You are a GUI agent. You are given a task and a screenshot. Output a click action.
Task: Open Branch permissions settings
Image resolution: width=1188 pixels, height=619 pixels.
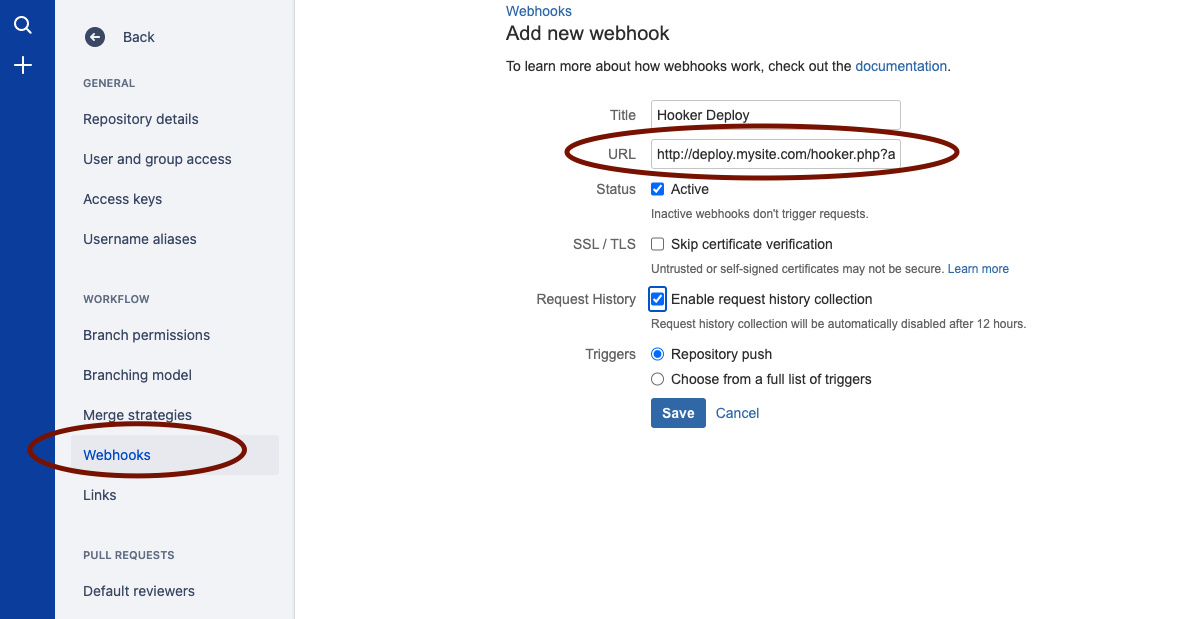(x=146, y=335)
